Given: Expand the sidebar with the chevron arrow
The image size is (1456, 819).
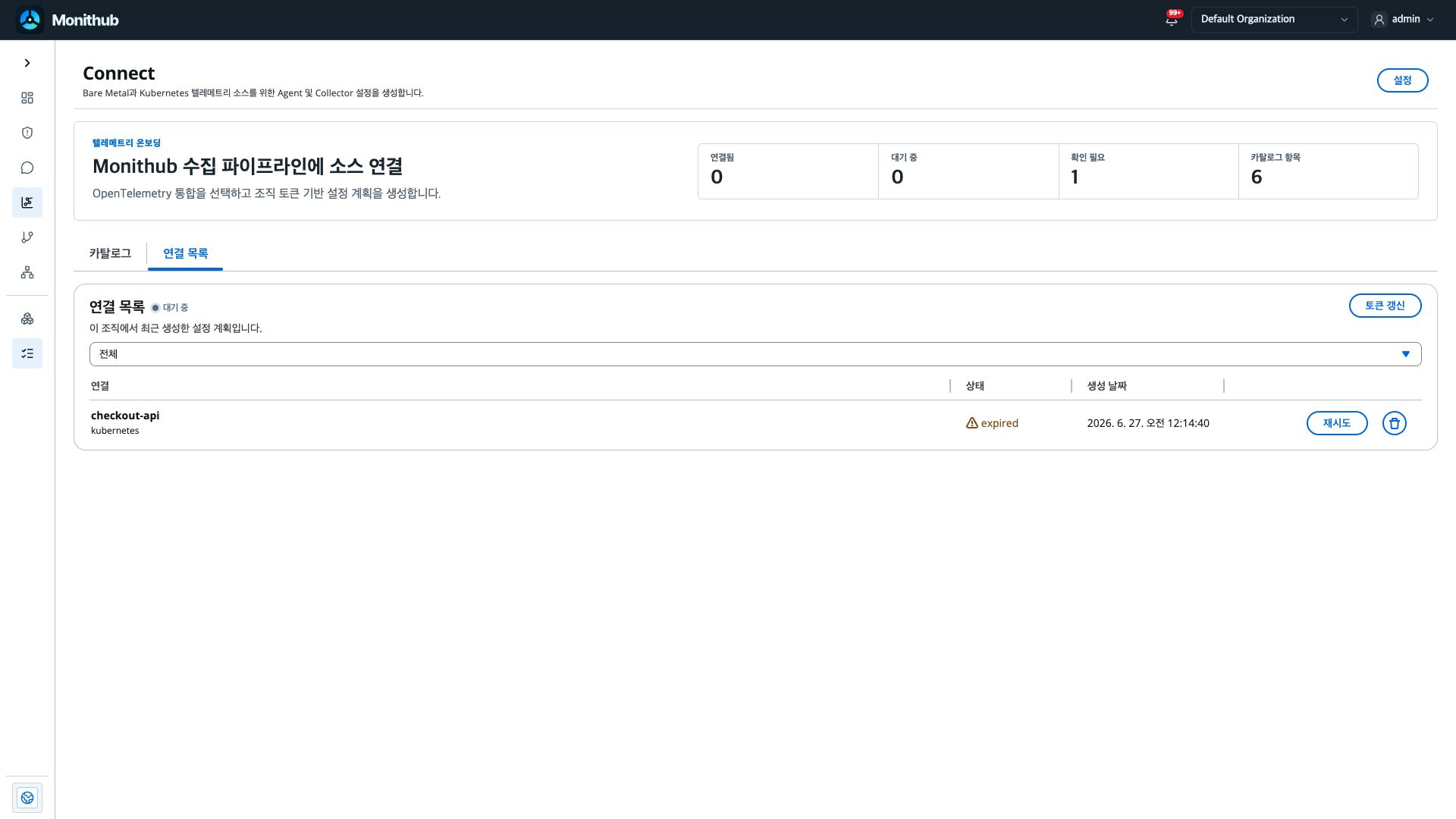Looking at the screenshot, I should pos(27,63).
